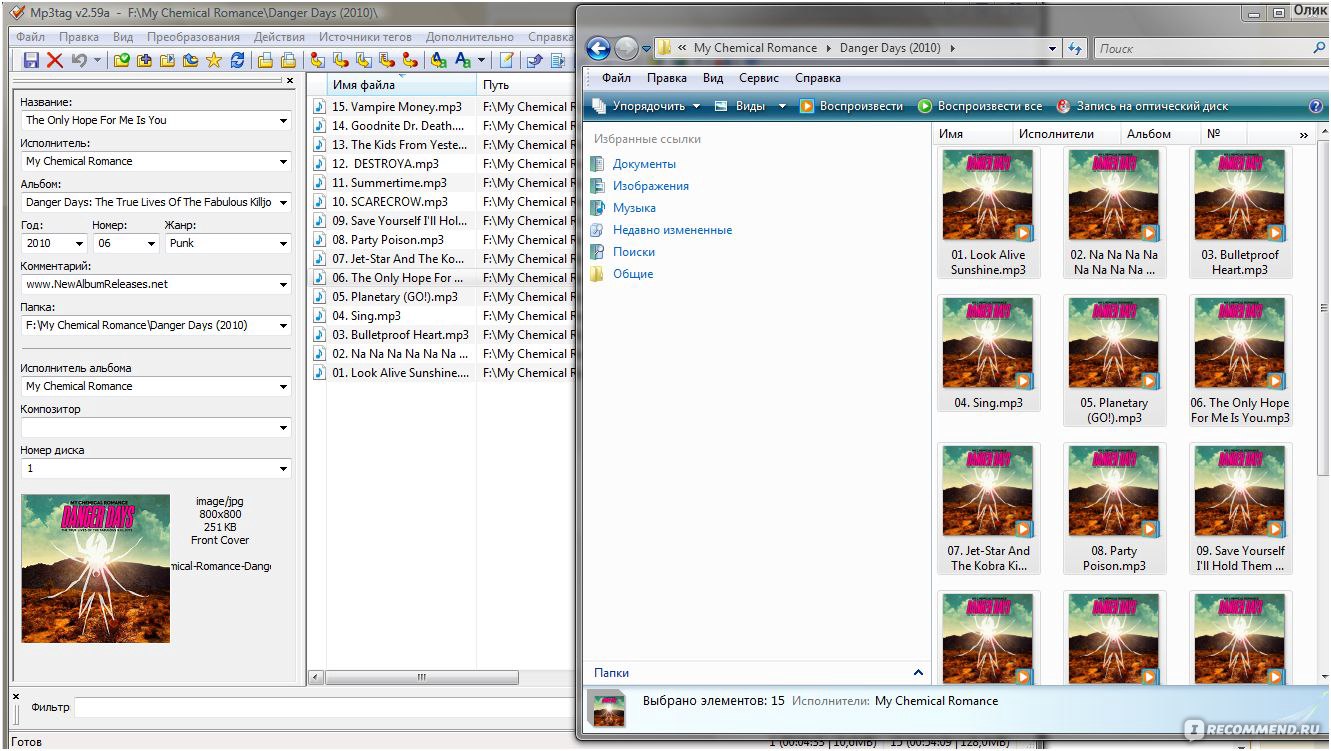Expand the Explorer address bar history dropdown
Image resolution: width=1331 pixels, height=751 pixels.
pos(1052,48)
